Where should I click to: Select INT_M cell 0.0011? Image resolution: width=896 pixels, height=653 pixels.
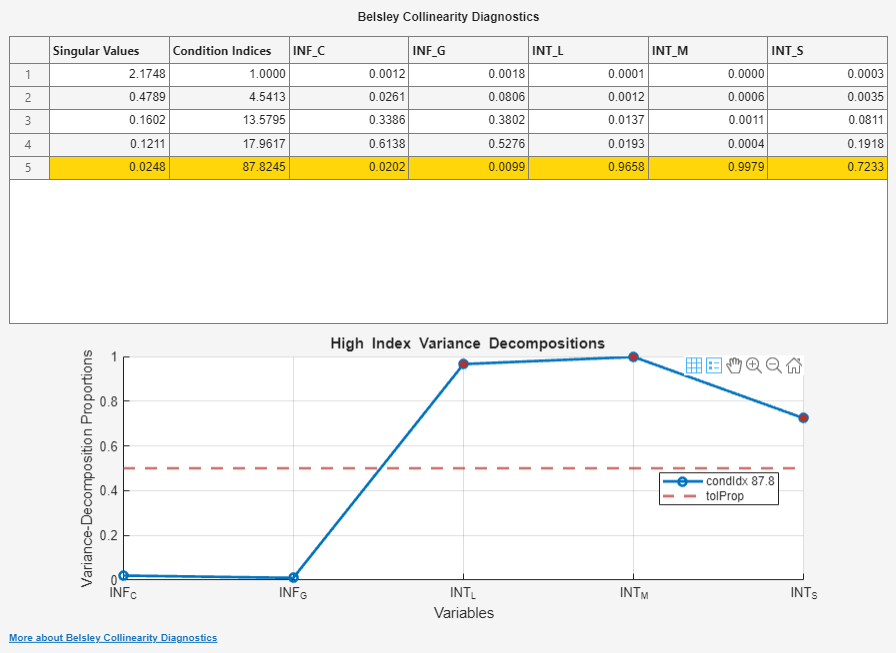pos(708,121)
